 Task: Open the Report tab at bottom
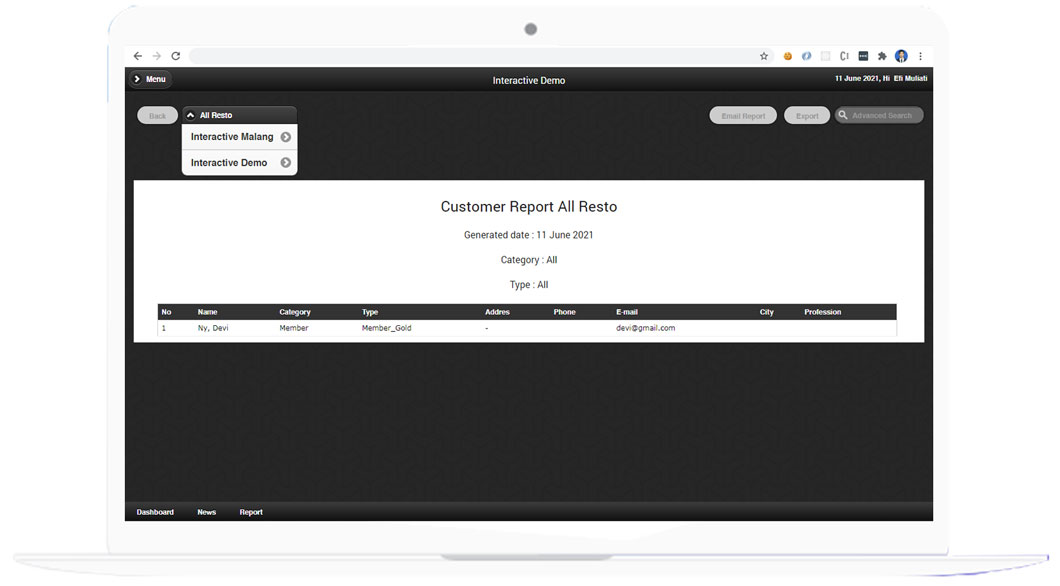(x=251, y=512)
